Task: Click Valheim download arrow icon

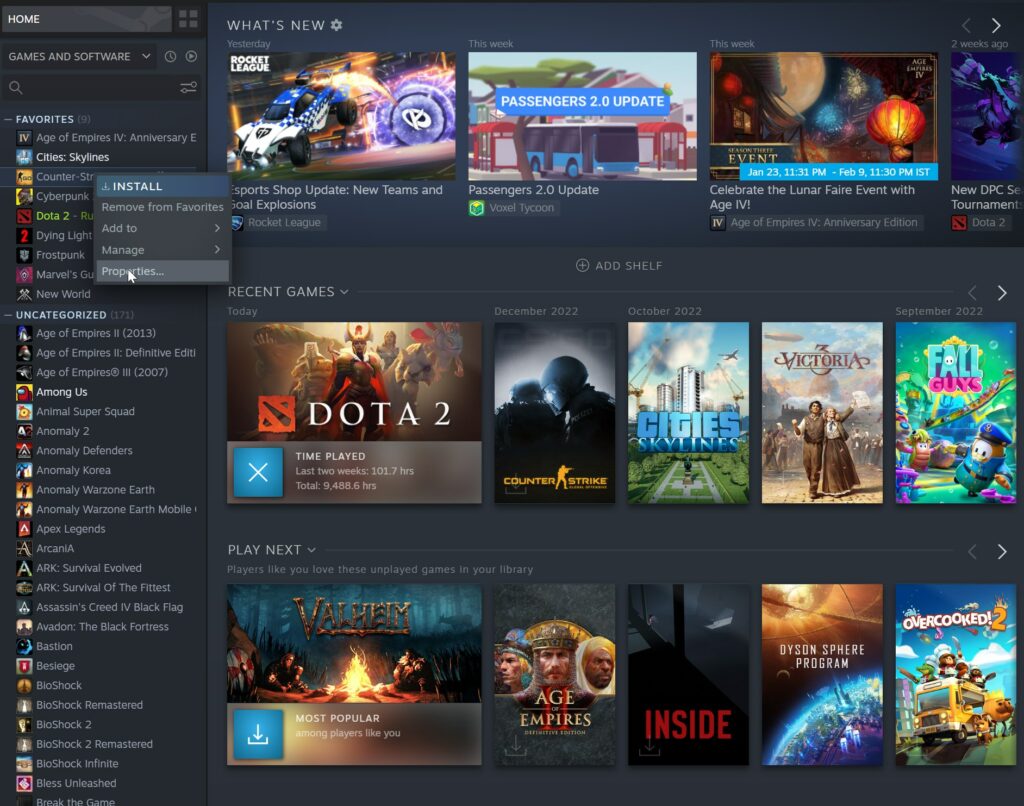Action: (258, 734)
